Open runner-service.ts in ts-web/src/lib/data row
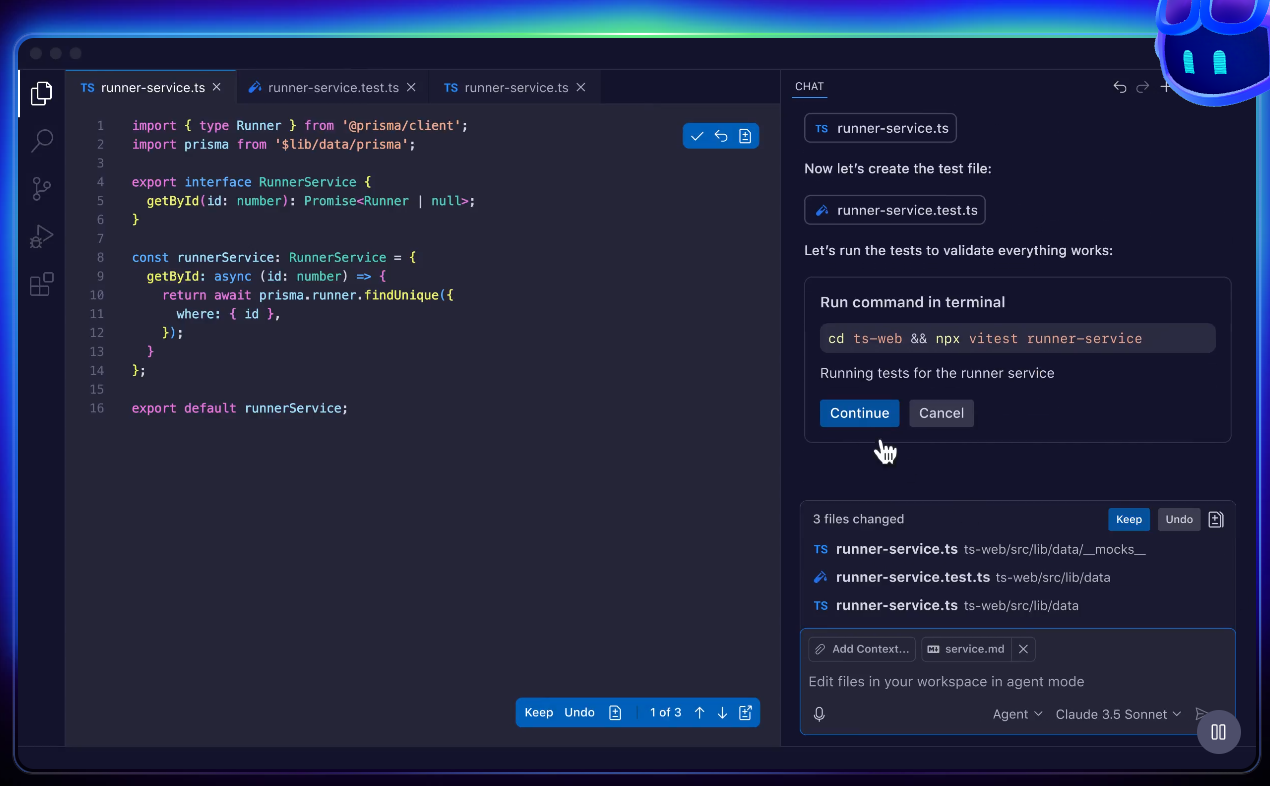Screen dimensions: 1270x786 point(1017,605)
